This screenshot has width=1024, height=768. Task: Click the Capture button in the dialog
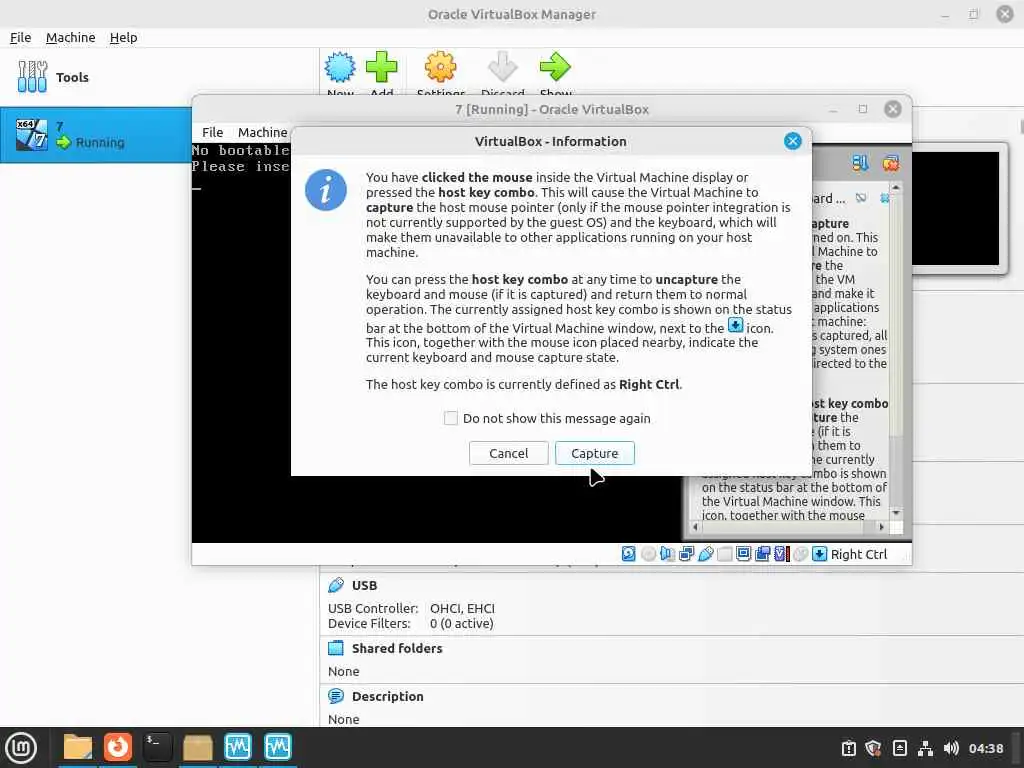click(594, 453)
